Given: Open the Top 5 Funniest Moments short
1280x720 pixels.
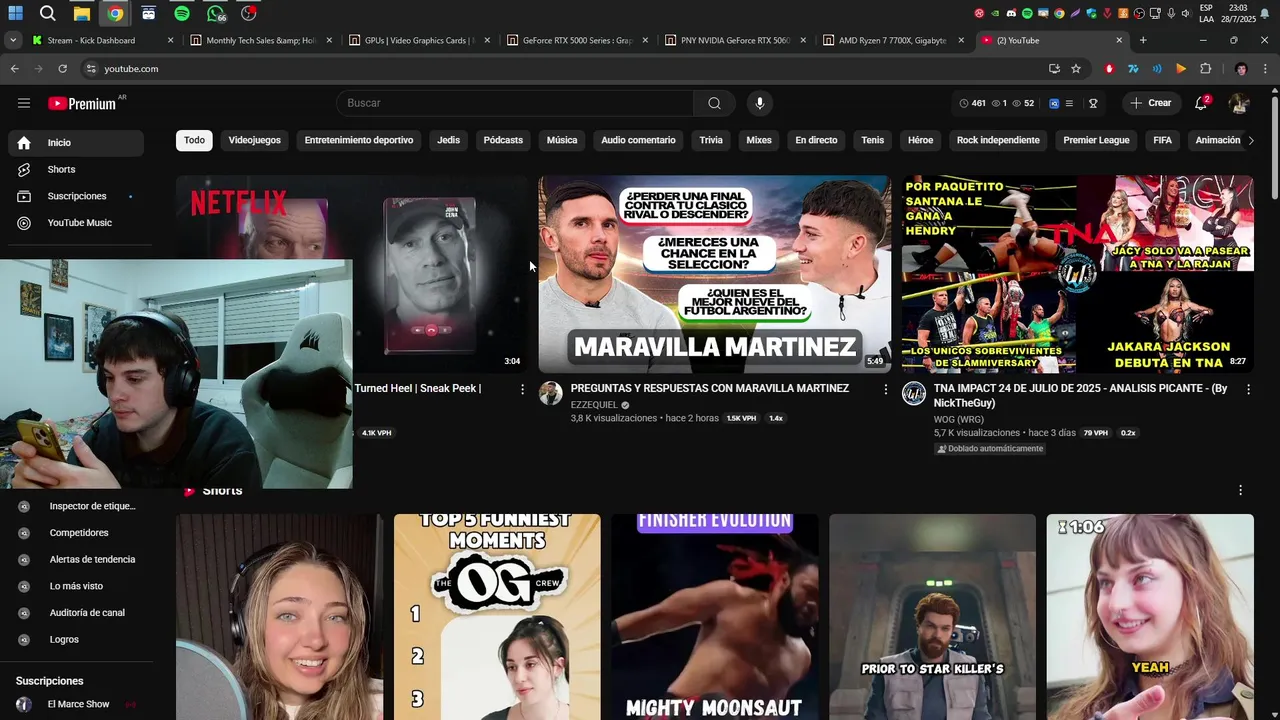Looking at the screenshot, I should (x=497, y=616).
